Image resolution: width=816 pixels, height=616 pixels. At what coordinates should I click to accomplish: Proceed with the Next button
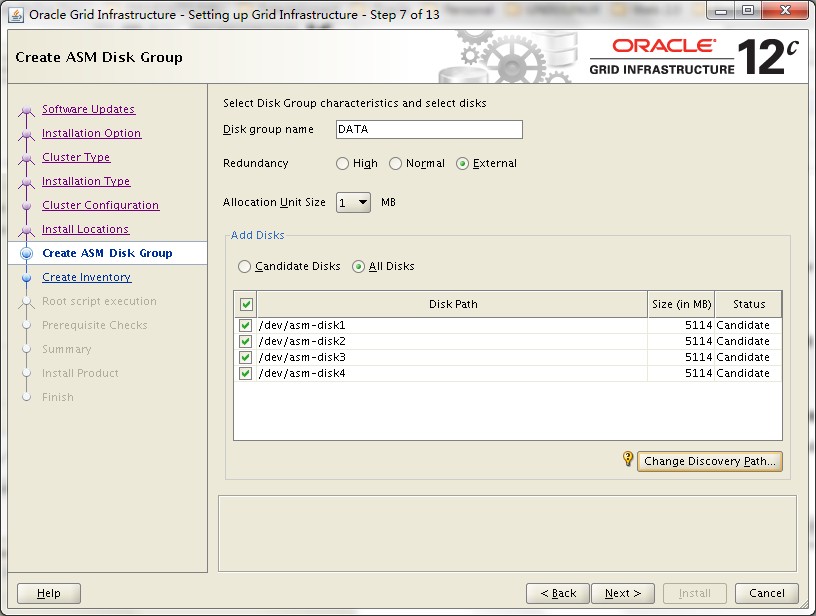click(x=623, y=593)
